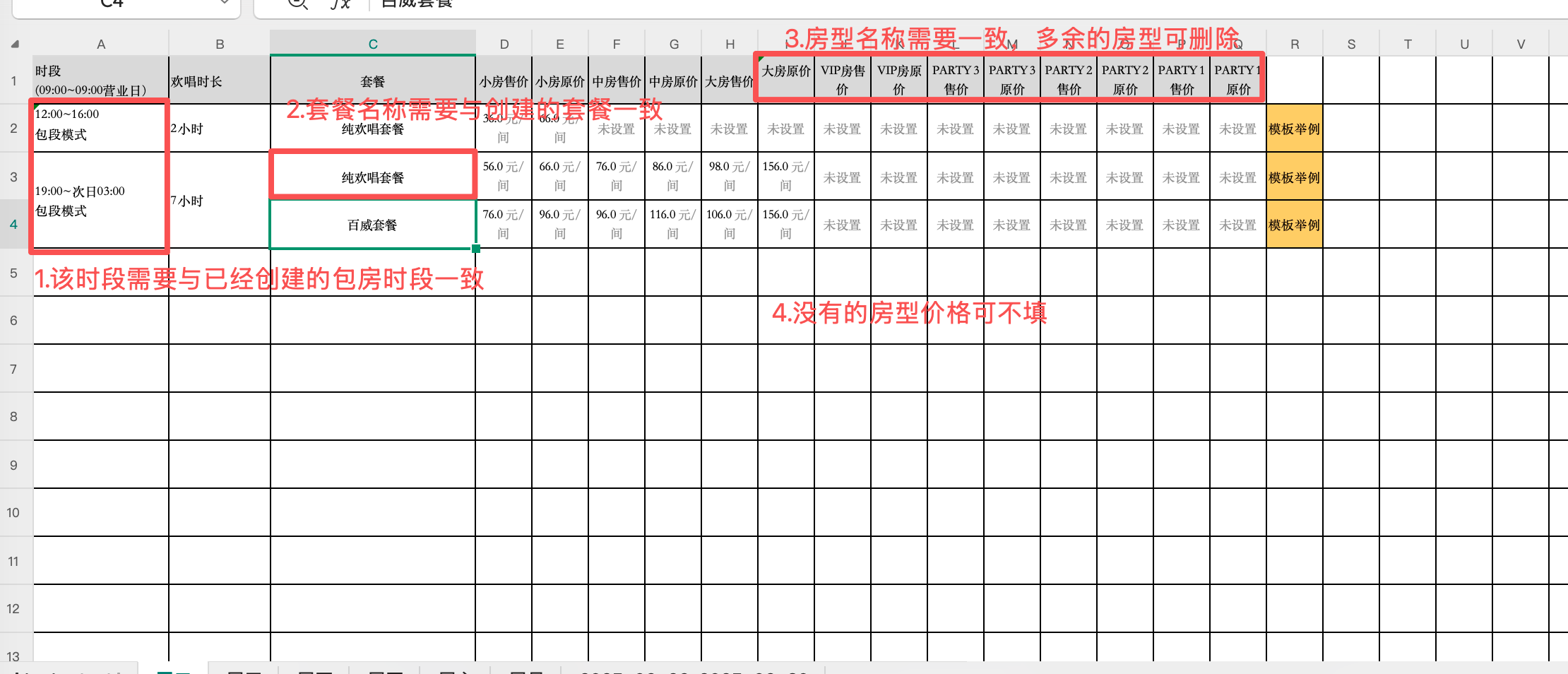Viewport: 1568px width, 674px height.
Task: Click '纯欢唱套餐' cell in row 3
Action: [x=373, y=177]
